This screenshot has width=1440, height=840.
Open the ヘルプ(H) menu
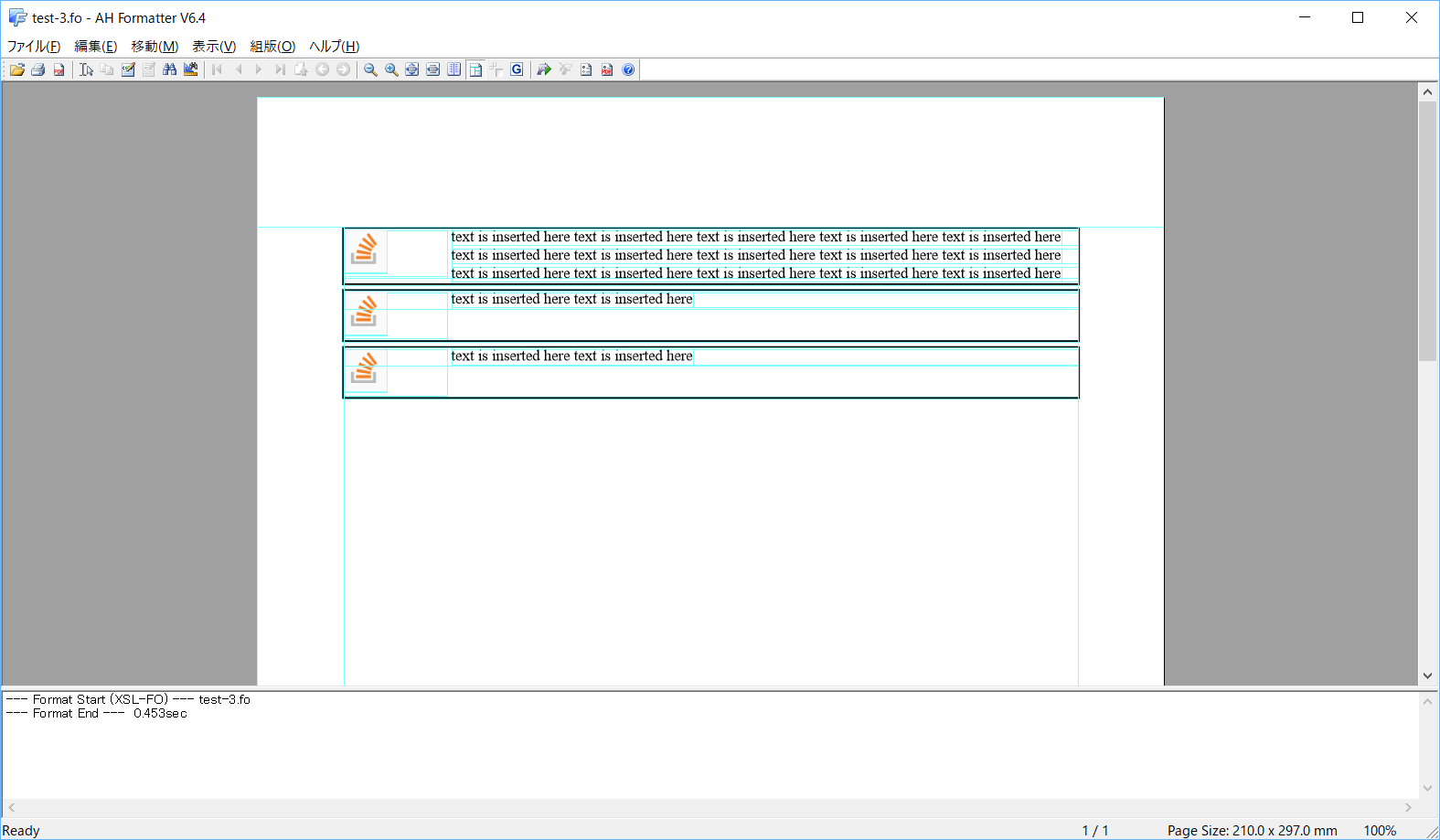[x=335, y=47]
